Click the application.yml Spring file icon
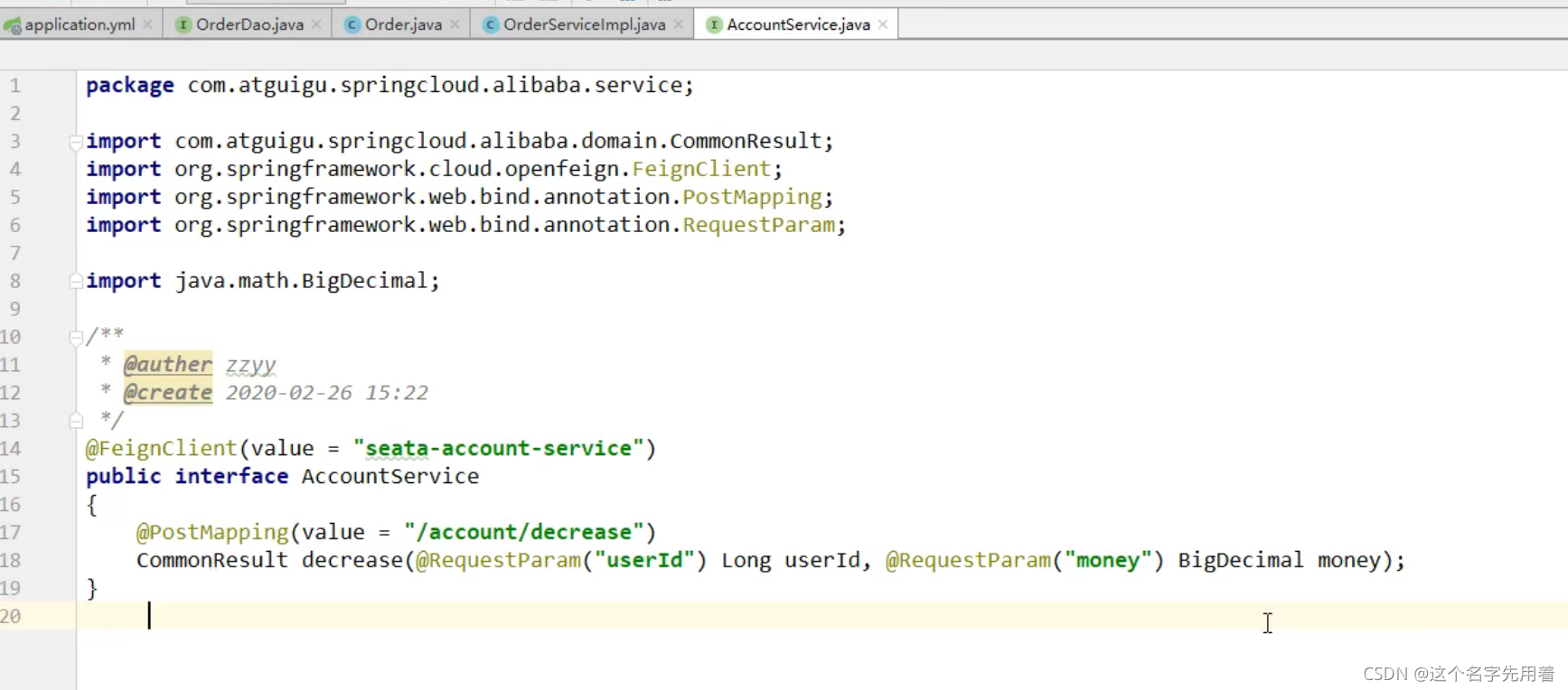 12,25
